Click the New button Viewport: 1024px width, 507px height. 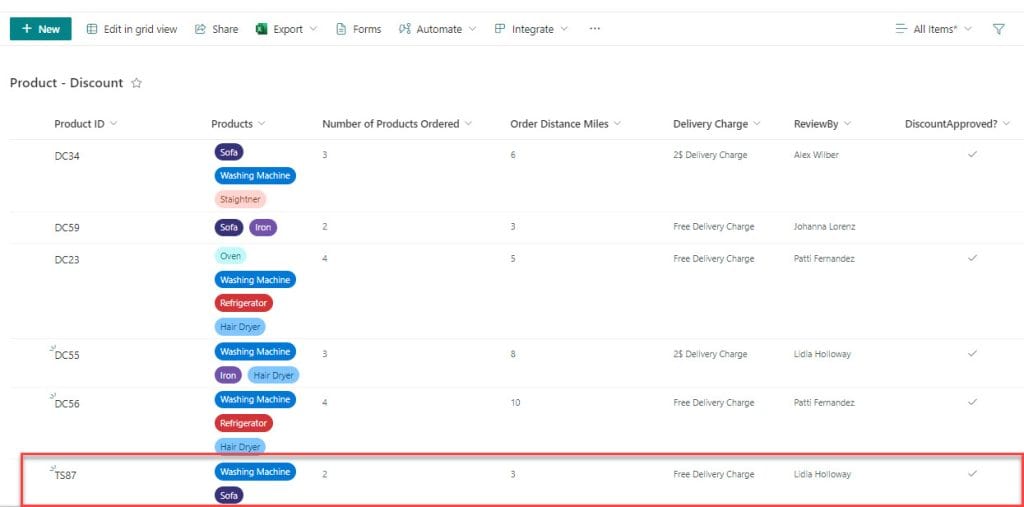40,29
